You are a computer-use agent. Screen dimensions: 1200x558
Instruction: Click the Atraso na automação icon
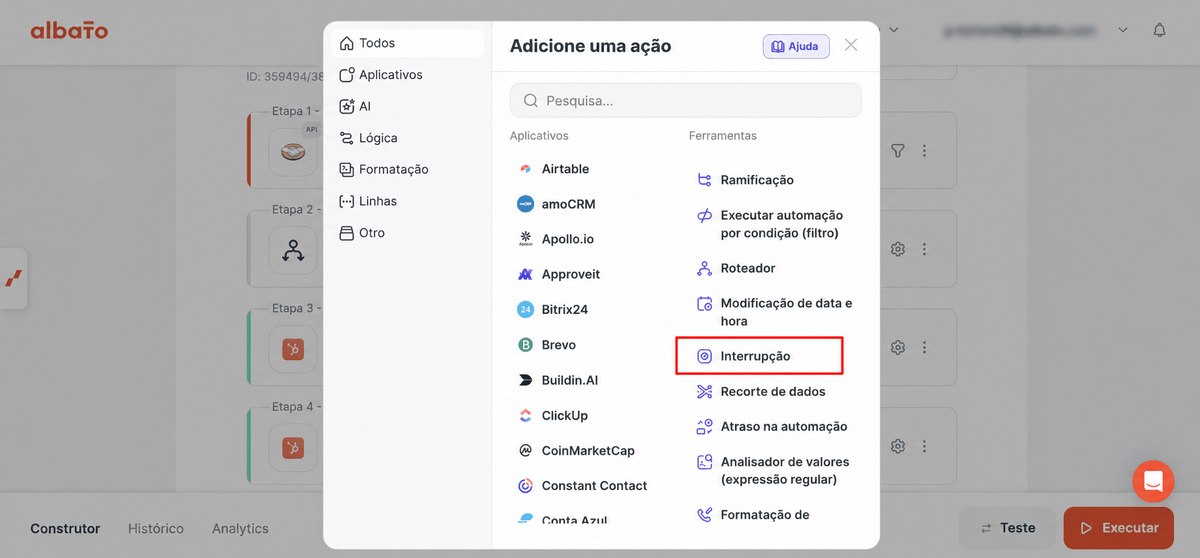(x=704, y=427)
